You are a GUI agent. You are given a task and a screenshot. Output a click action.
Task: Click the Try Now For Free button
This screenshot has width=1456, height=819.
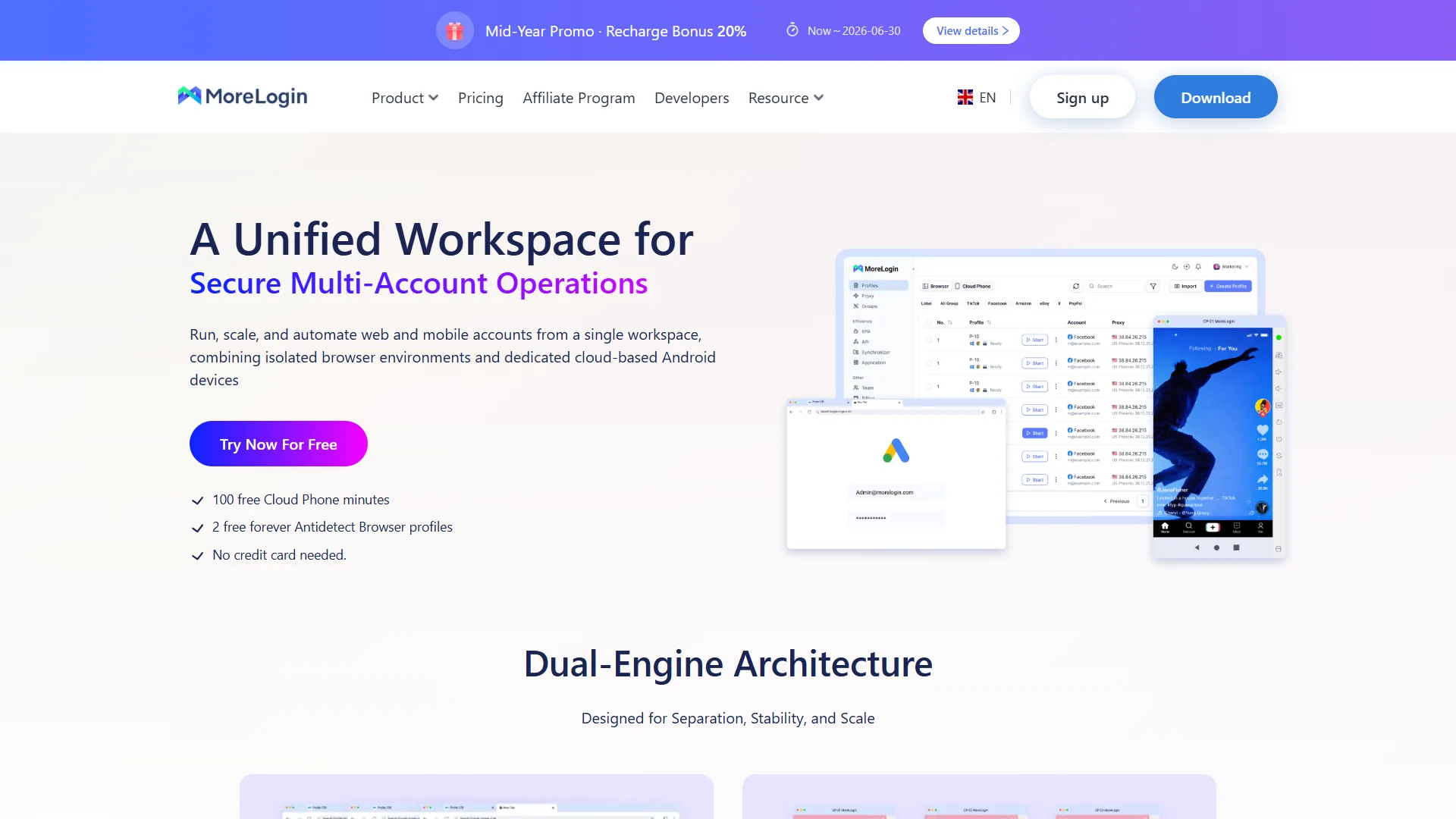[x=278, y=444]
